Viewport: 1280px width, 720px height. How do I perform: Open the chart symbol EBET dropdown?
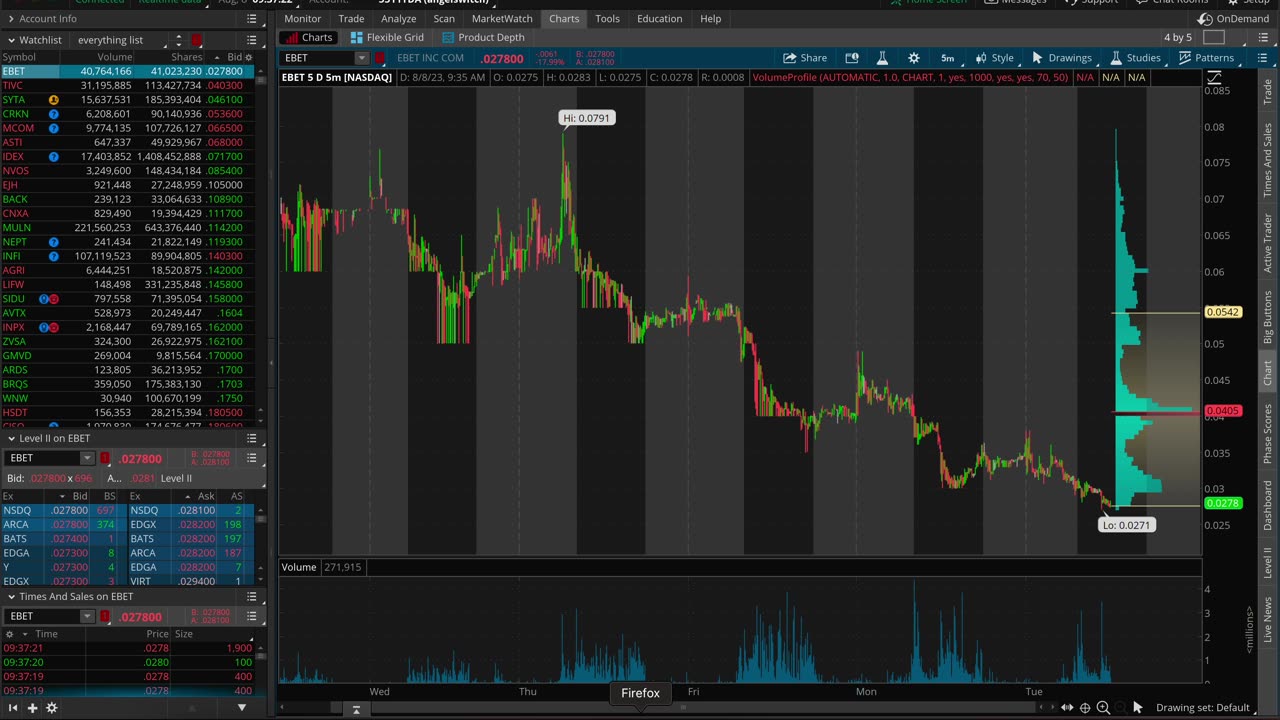[361, 58]
